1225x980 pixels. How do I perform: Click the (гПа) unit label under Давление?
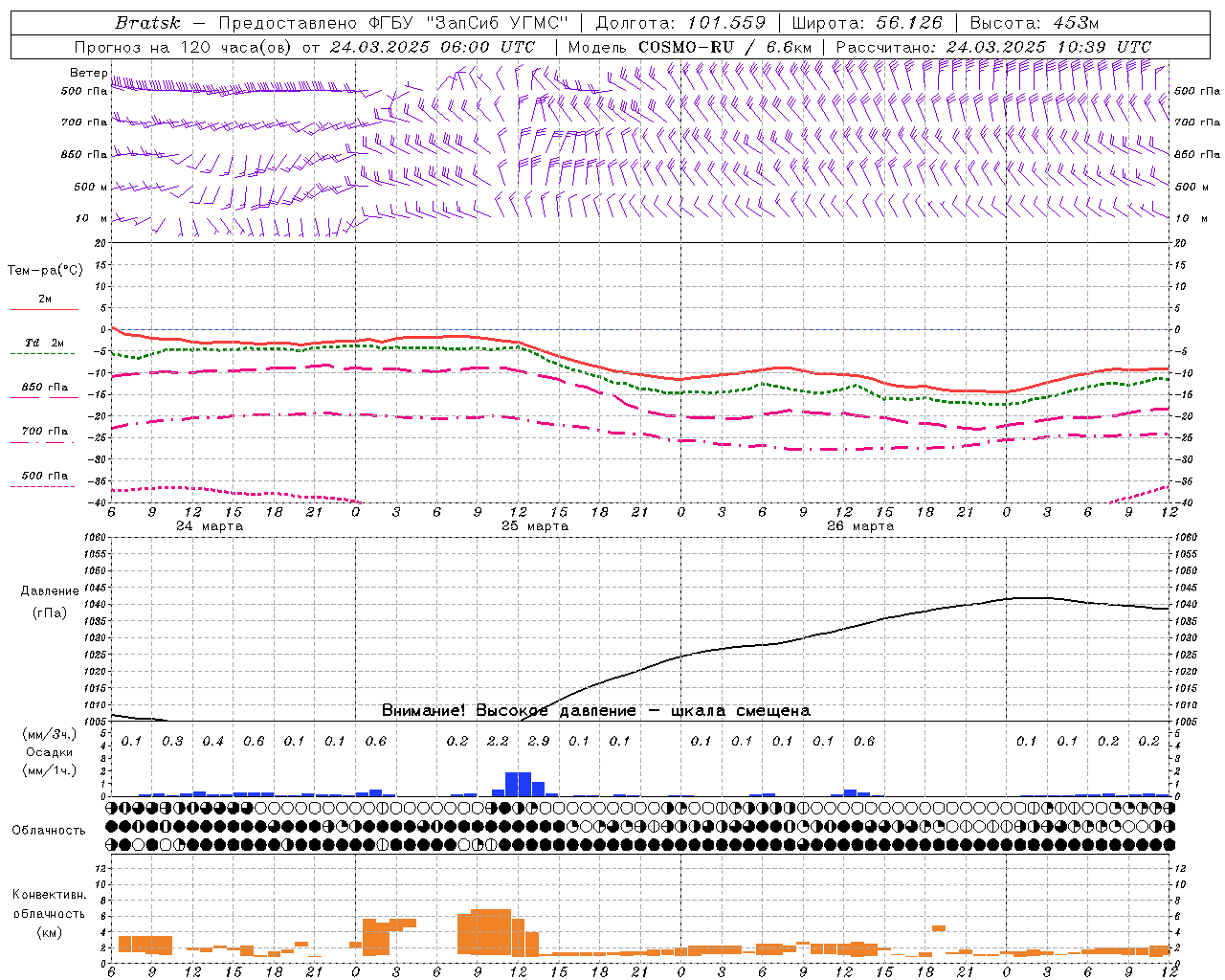point(49,613)
